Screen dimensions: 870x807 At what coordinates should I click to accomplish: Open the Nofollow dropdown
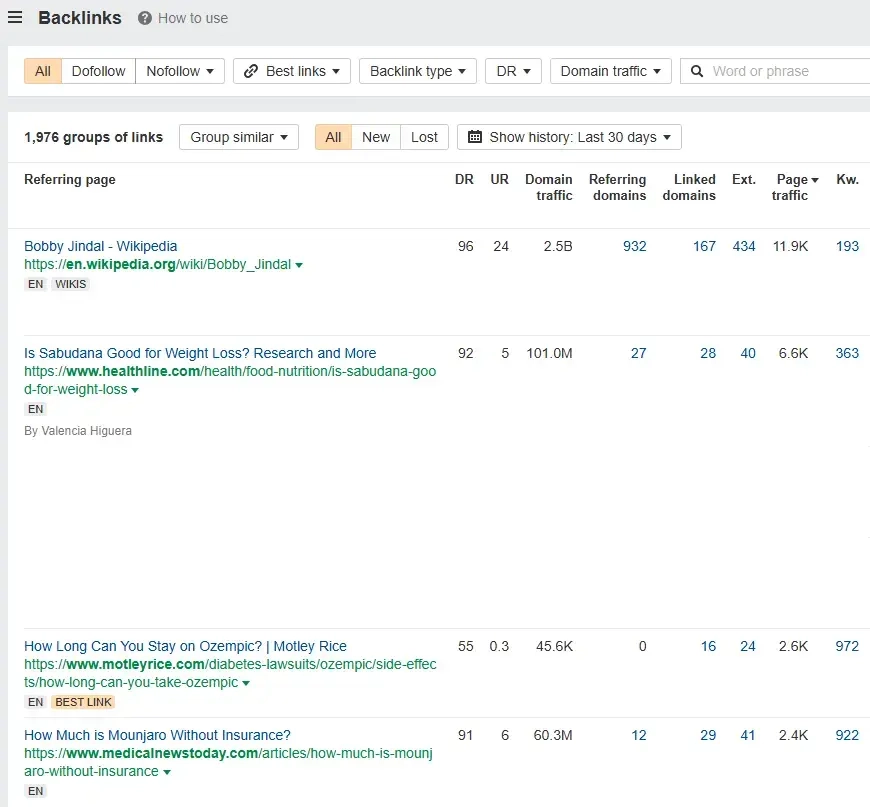click(180, 71)
